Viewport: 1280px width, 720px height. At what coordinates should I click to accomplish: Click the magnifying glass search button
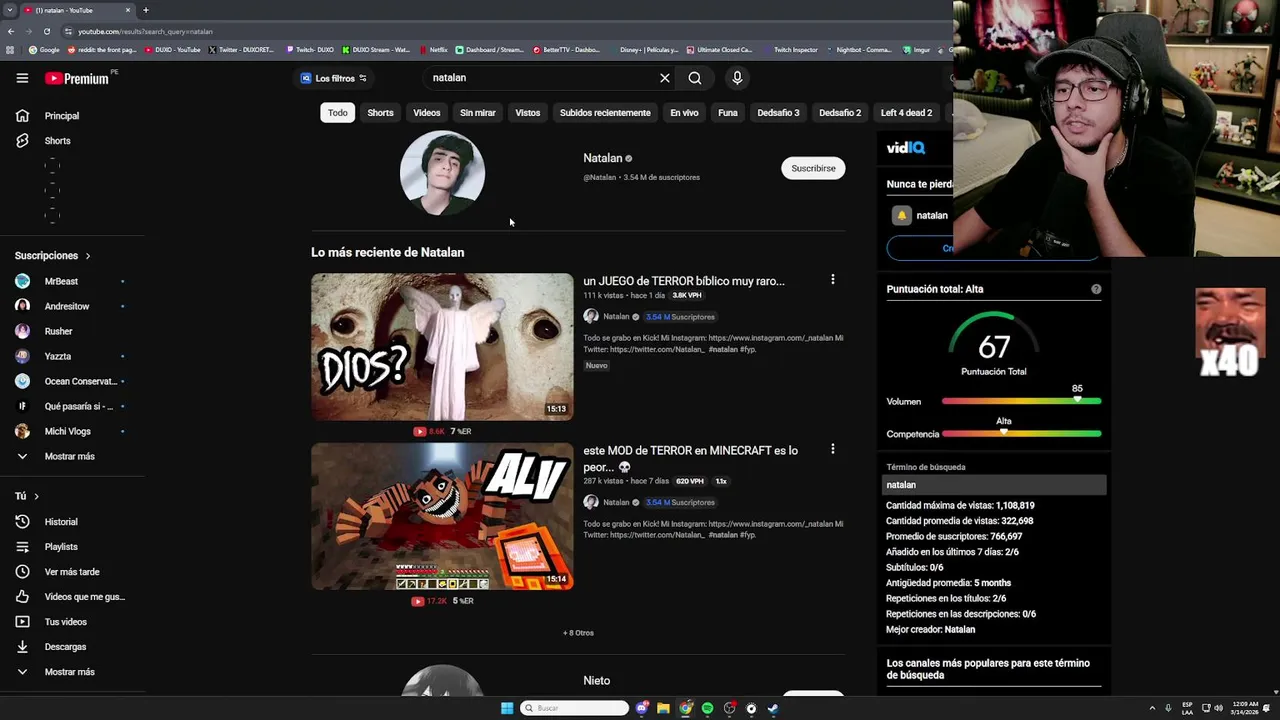coord(695,78)
